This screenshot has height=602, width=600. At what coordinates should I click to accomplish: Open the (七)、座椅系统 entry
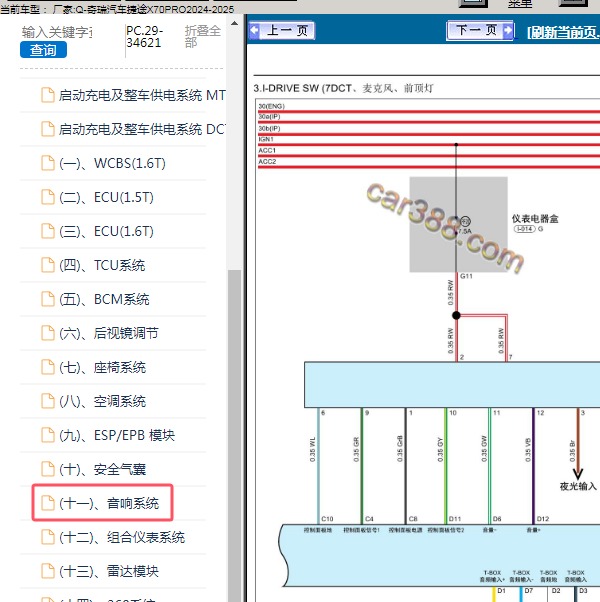(113, 367)
